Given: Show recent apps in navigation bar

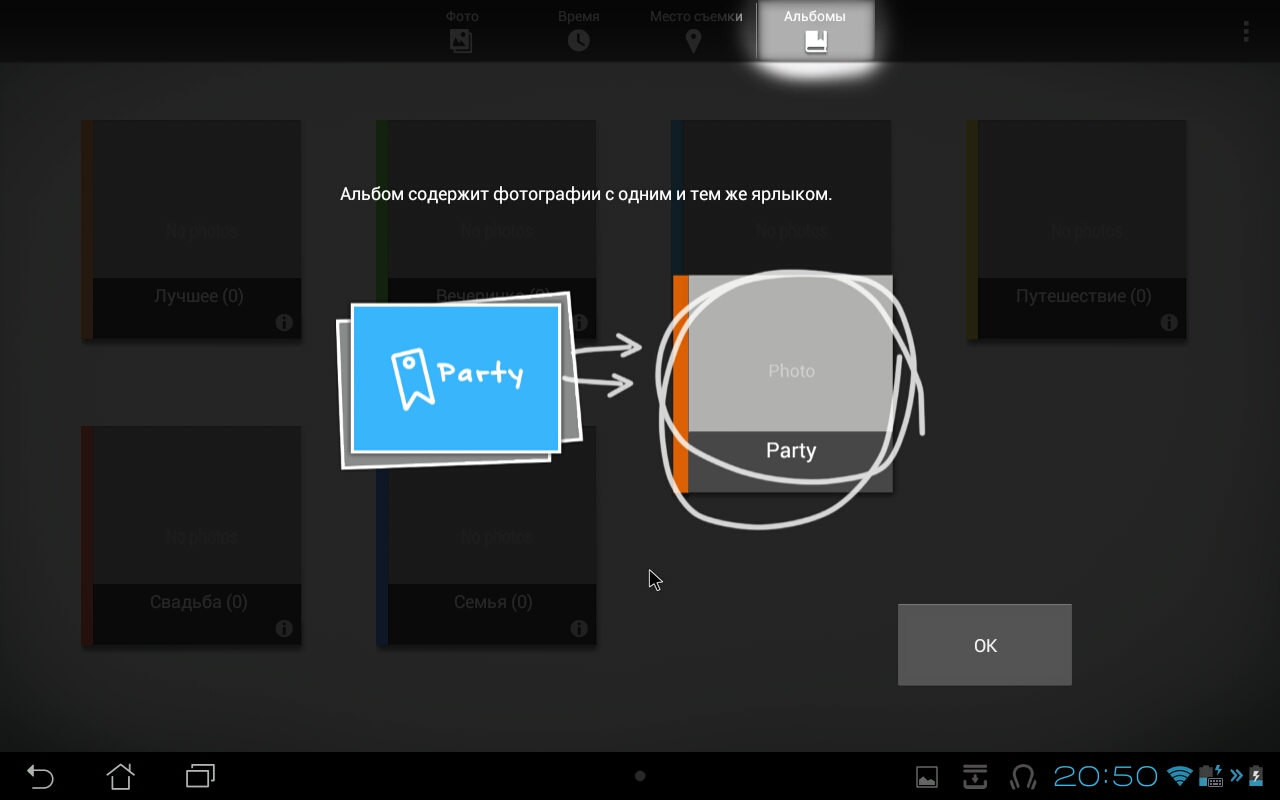Looking at the screenshot, I should [x=200, y=776].
